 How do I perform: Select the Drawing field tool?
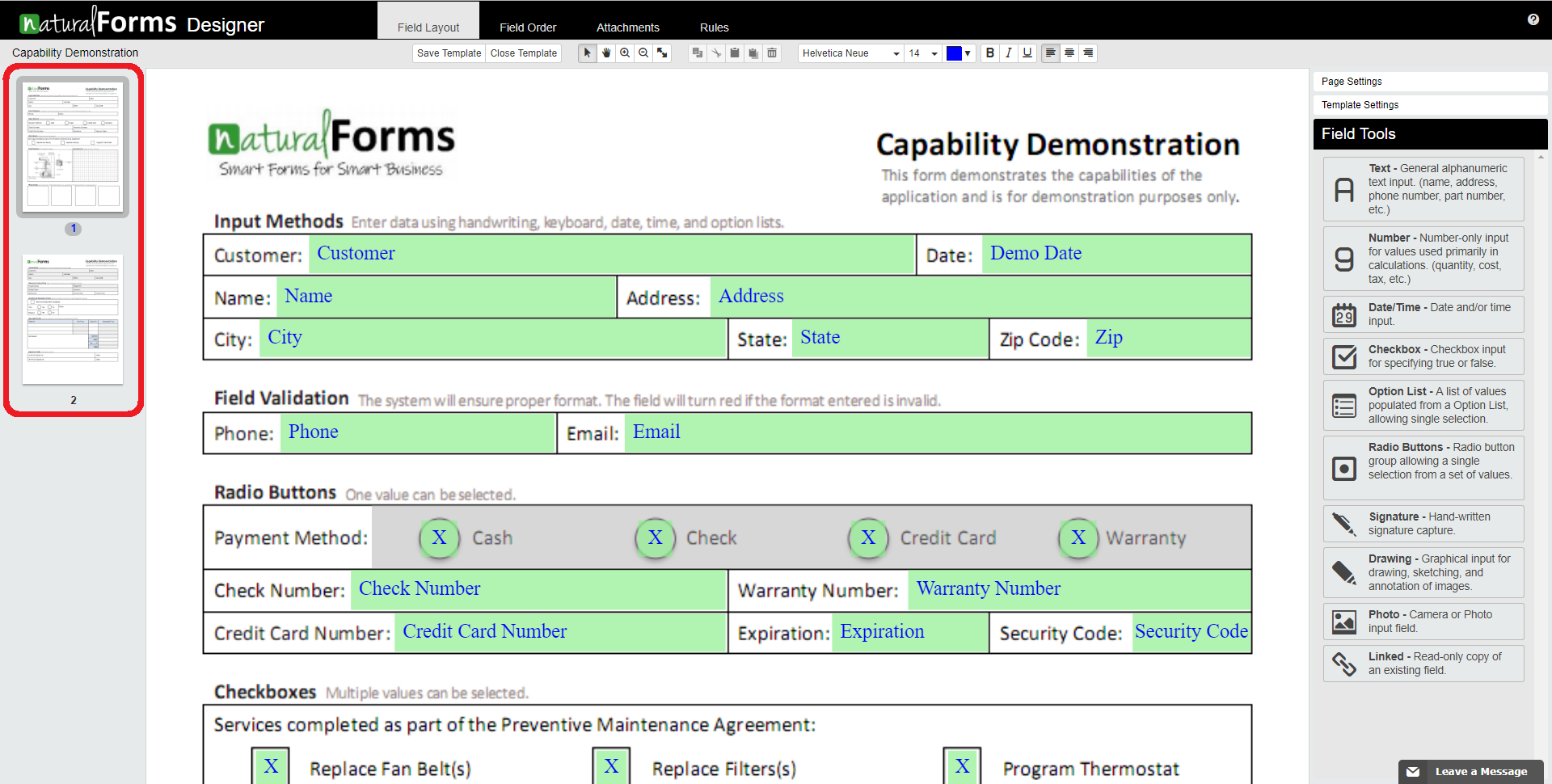[1423, 572]
